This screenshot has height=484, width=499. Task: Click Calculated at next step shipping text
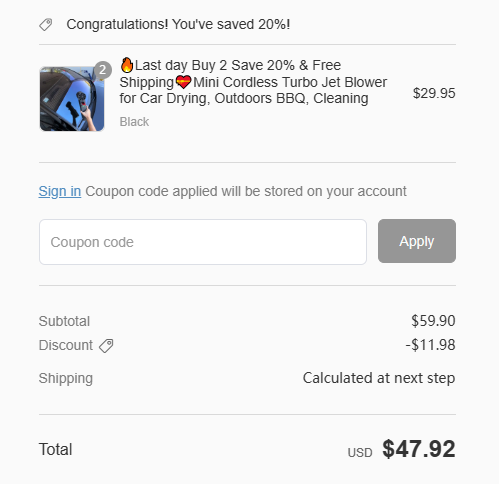click(x=379, y=378)
